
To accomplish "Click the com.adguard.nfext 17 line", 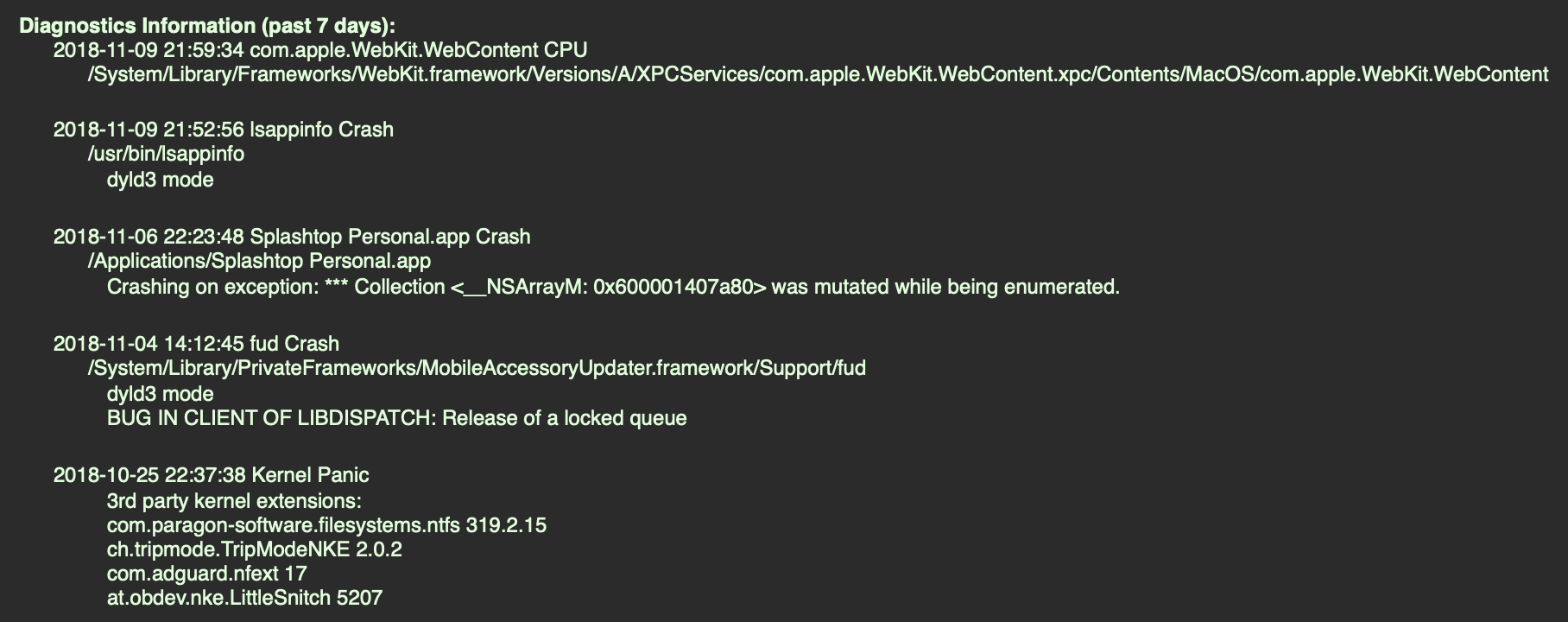I will [206, 574].
